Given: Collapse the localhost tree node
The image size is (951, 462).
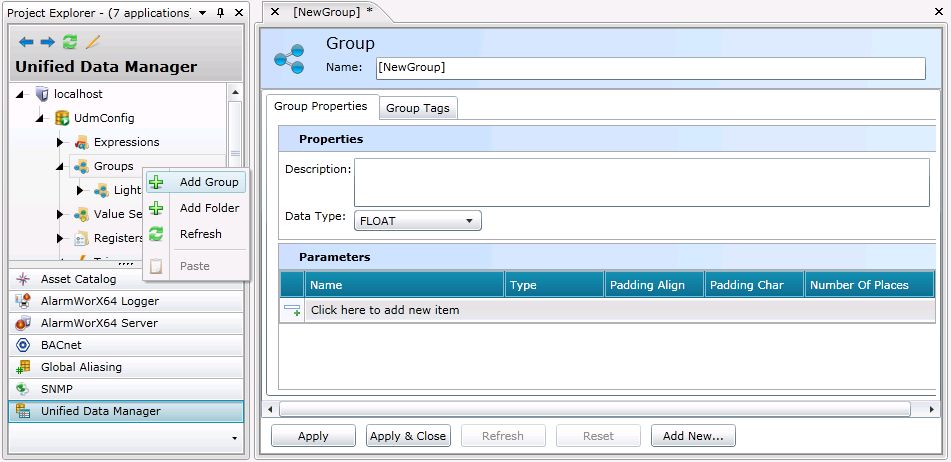Looking at the screenshot, I should click(x=21, y=94).
